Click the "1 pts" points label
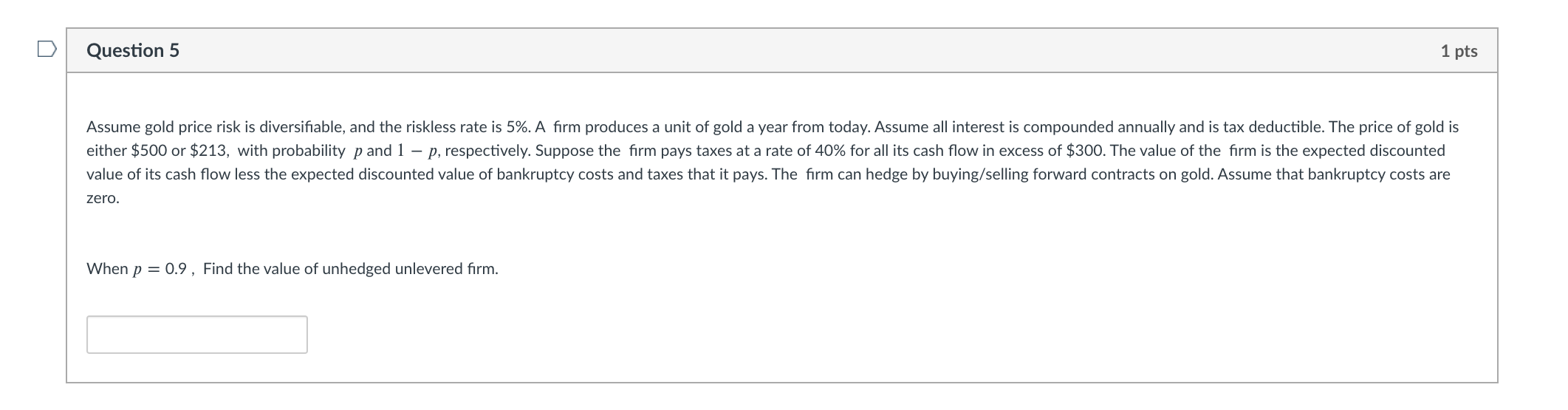The height and width of the screenshot is (410, 1568). [1459, 51]
